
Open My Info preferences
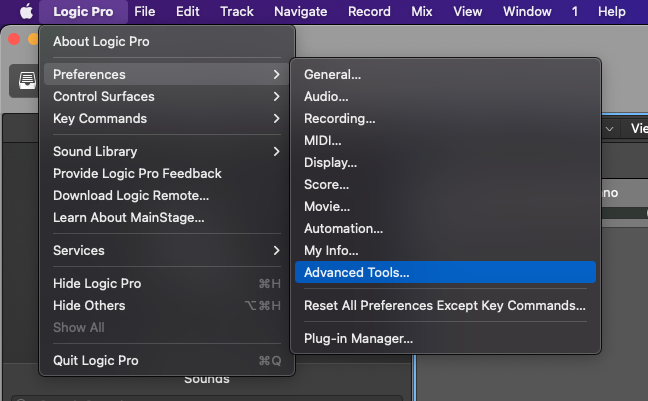pos(446,251)
